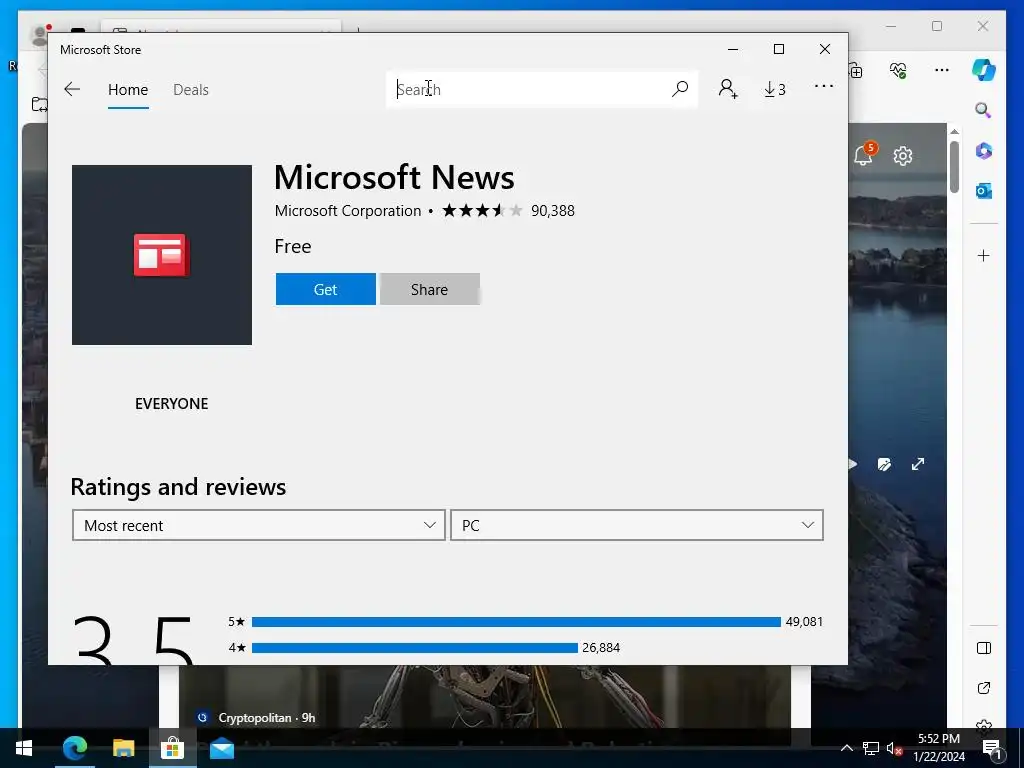Open the sign-in account icon
1024x768 pixels.
click(728, 89)
